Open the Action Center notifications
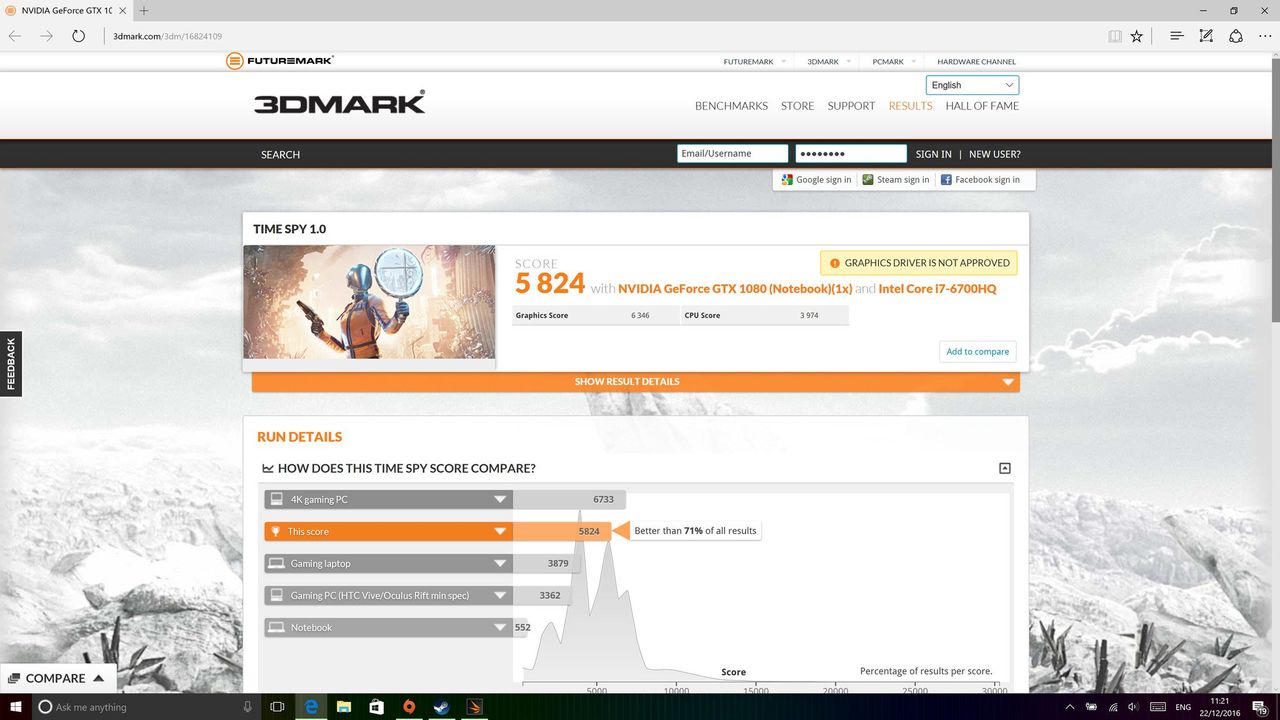Screen dimensions: 1280x720 click(x=1262, y=707)
